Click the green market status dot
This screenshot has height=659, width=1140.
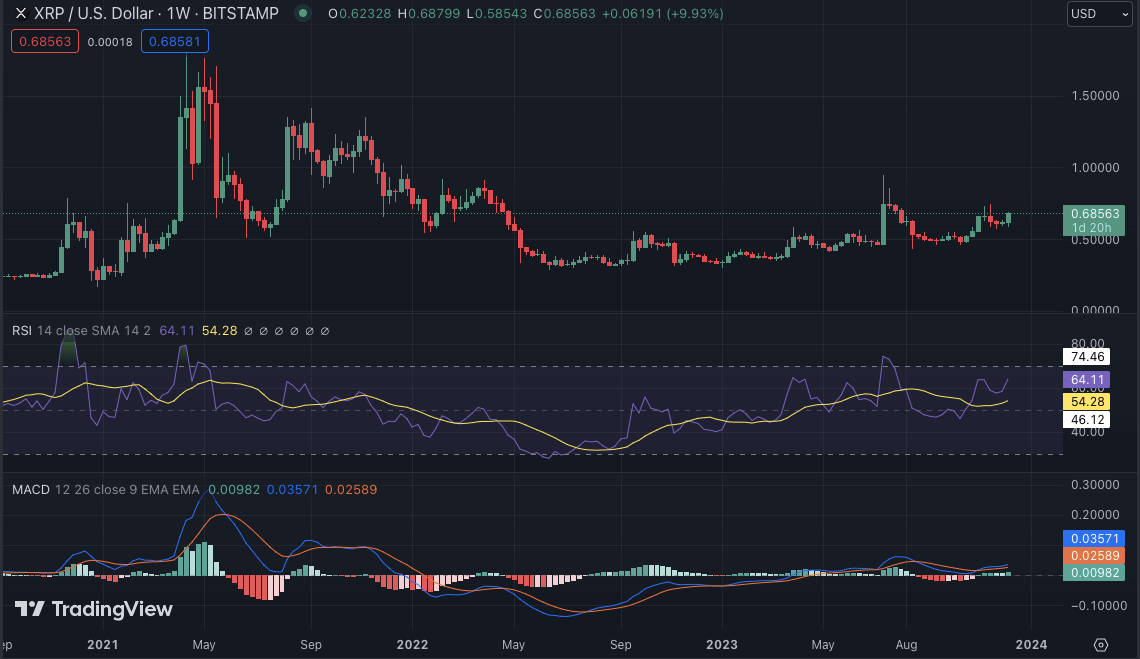302,14
